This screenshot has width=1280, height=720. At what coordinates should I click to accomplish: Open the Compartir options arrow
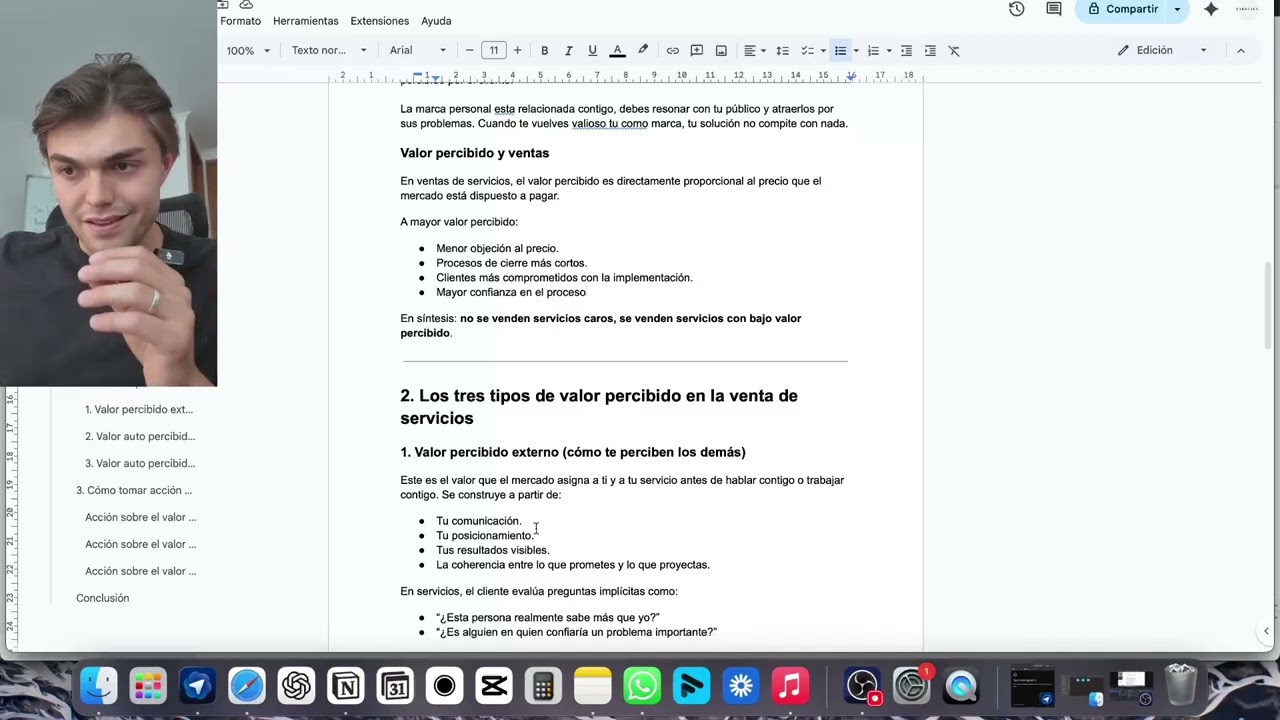pyautogui.click(x=1177, y=9)
